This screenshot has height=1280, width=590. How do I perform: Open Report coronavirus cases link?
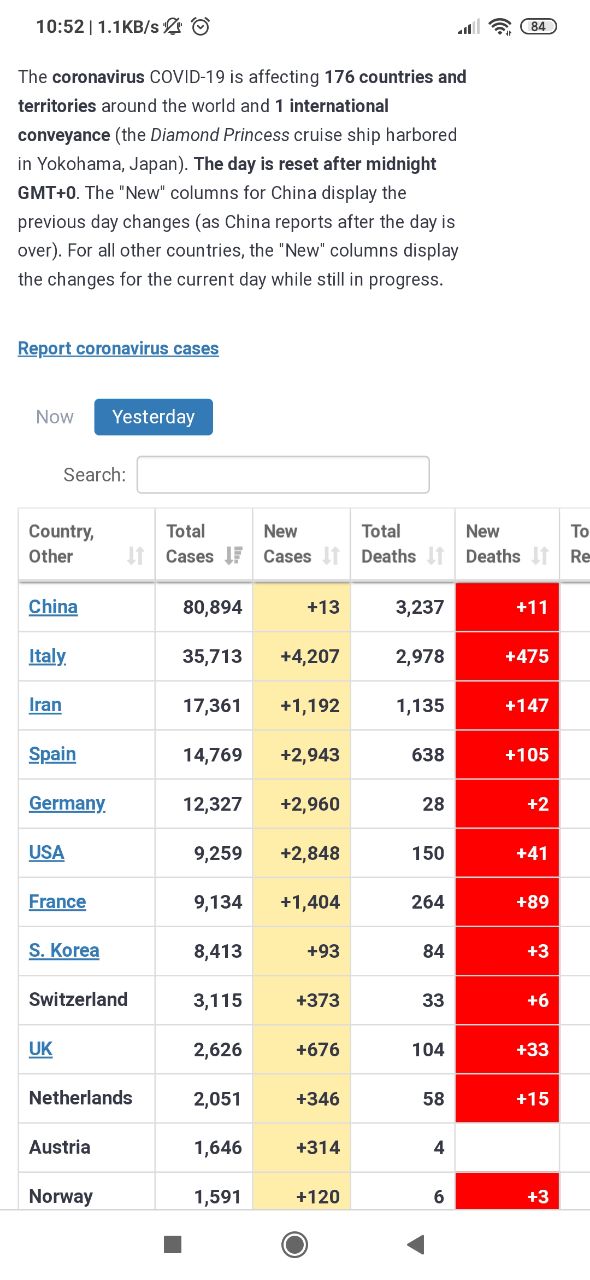click(x=118, y=348)
